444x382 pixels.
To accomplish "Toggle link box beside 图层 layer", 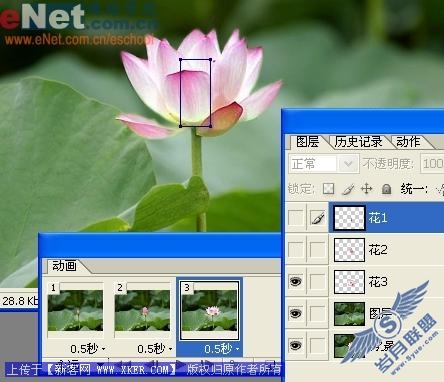I will click(x=318, y=313).
